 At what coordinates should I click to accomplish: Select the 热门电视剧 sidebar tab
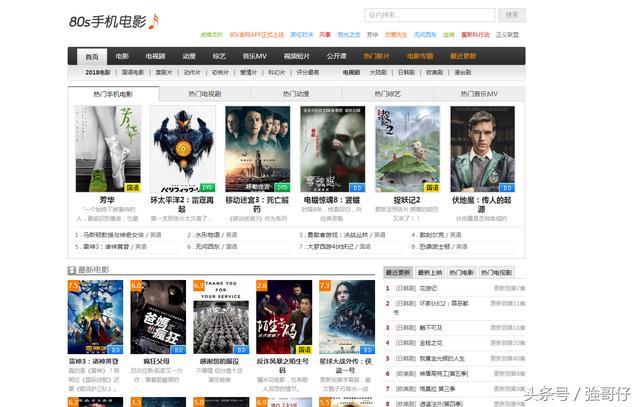(x=496, y=272)
